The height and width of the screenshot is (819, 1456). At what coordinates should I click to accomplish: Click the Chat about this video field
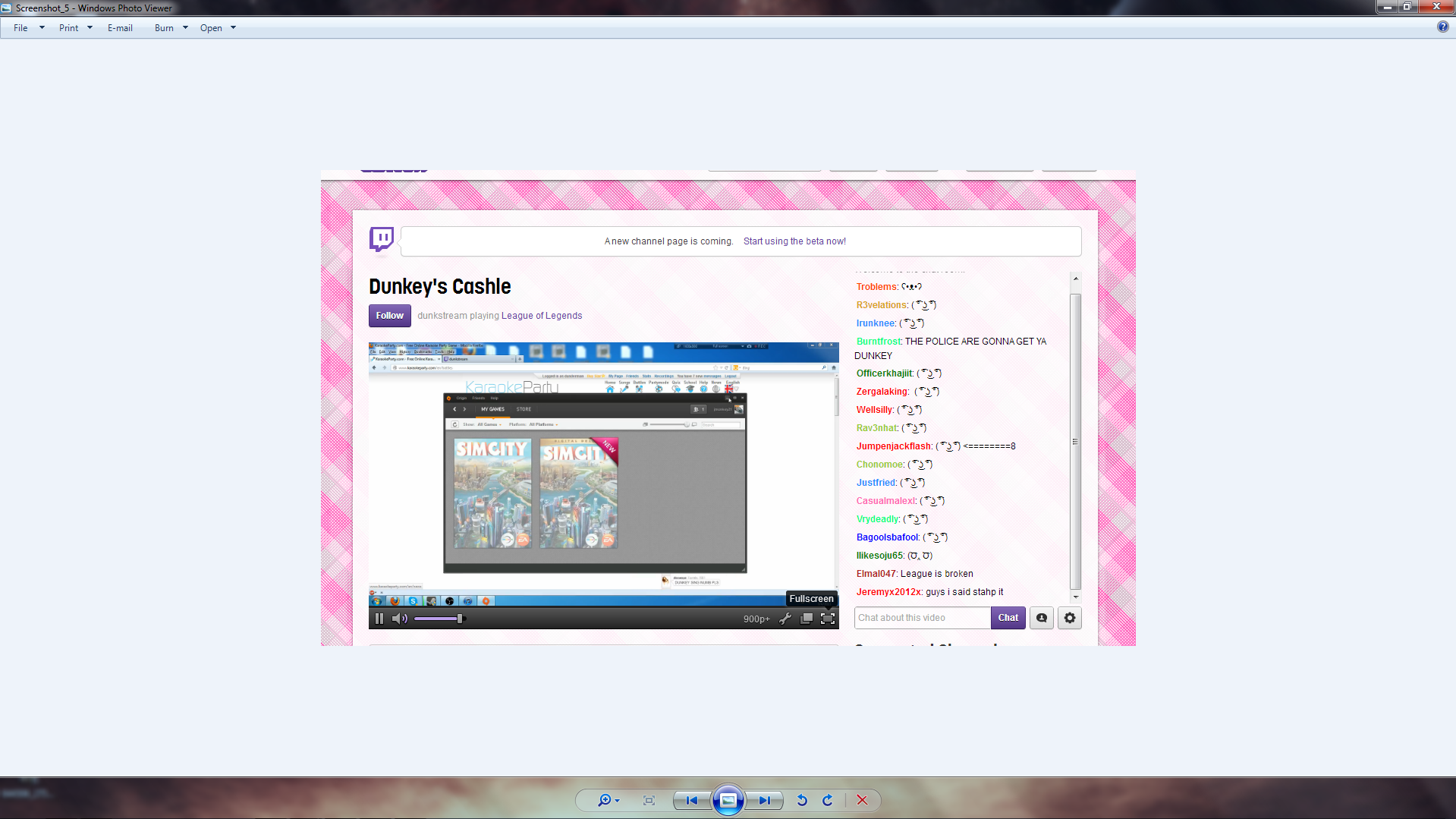923,618
